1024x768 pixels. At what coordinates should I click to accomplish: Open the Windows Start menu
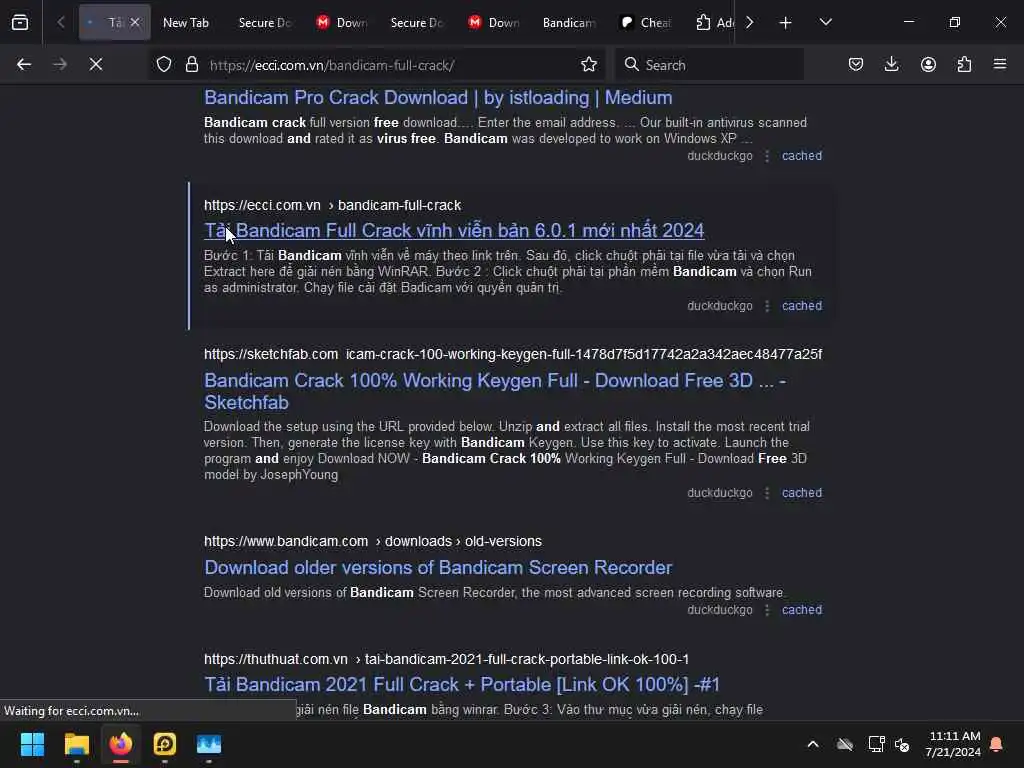click(32, 744)
